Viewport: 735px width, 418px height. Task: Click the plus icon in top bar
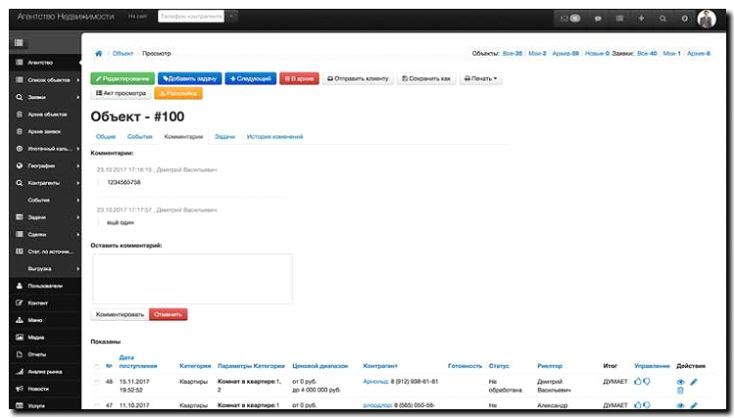click(x=640, y=18)
